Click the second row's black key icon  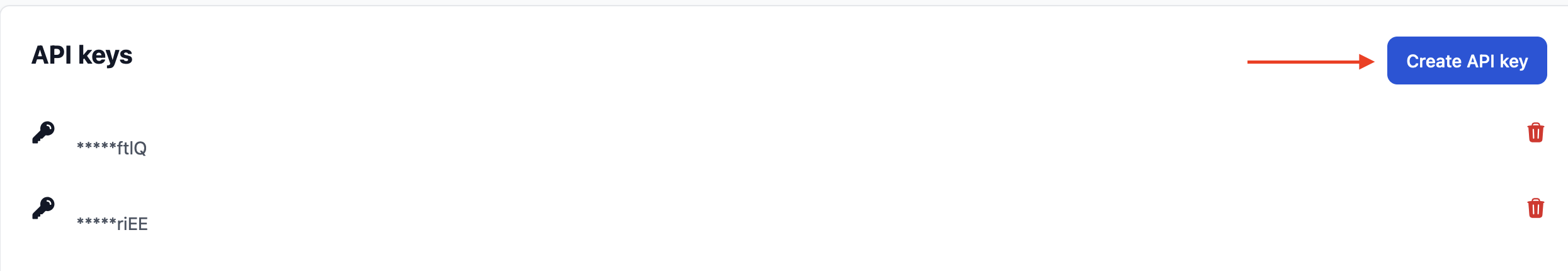tap(43, 208)
